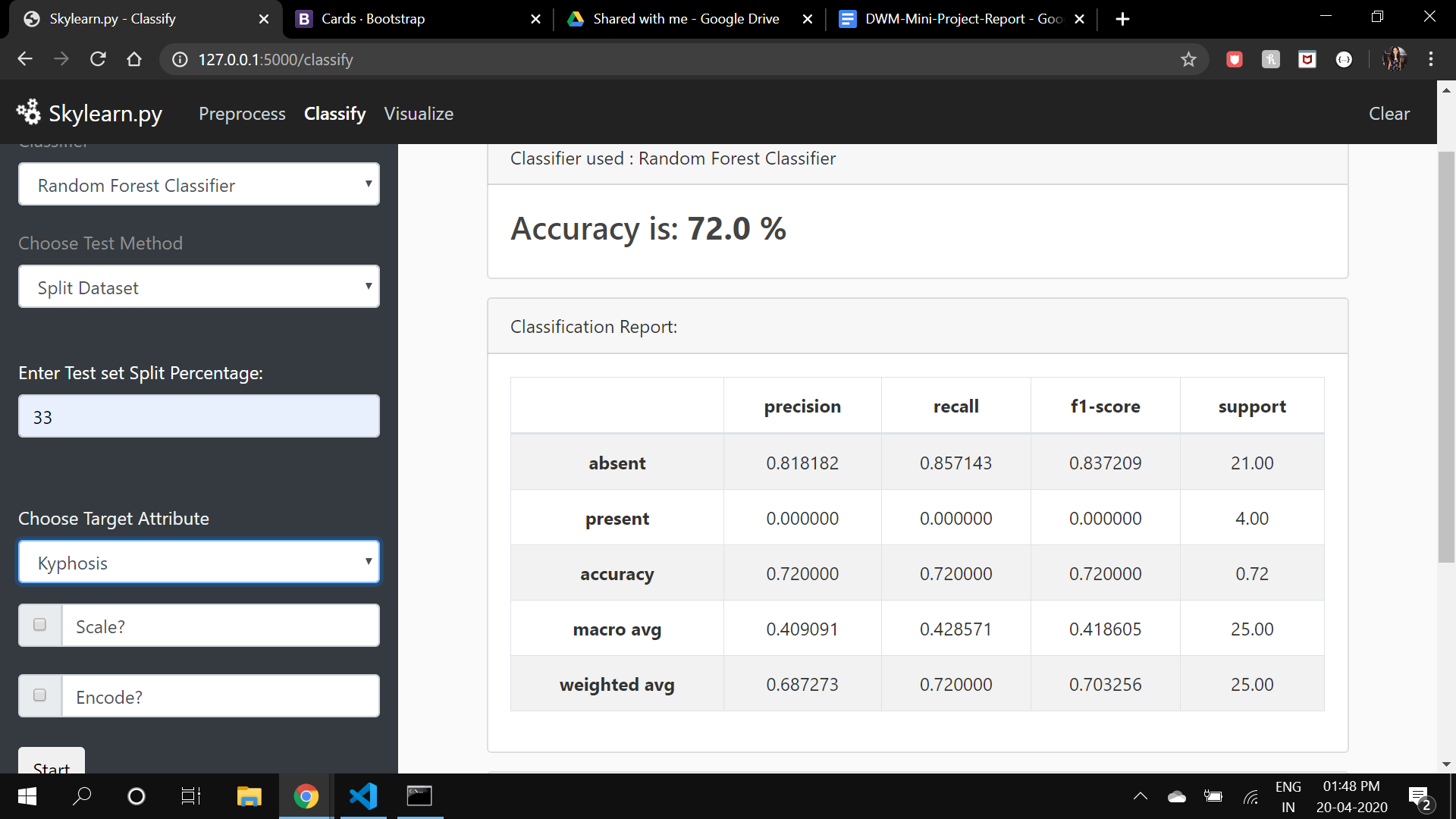Click the precision column header
The width and height of the screenshot is (1456, 819).
click(802, 406)
